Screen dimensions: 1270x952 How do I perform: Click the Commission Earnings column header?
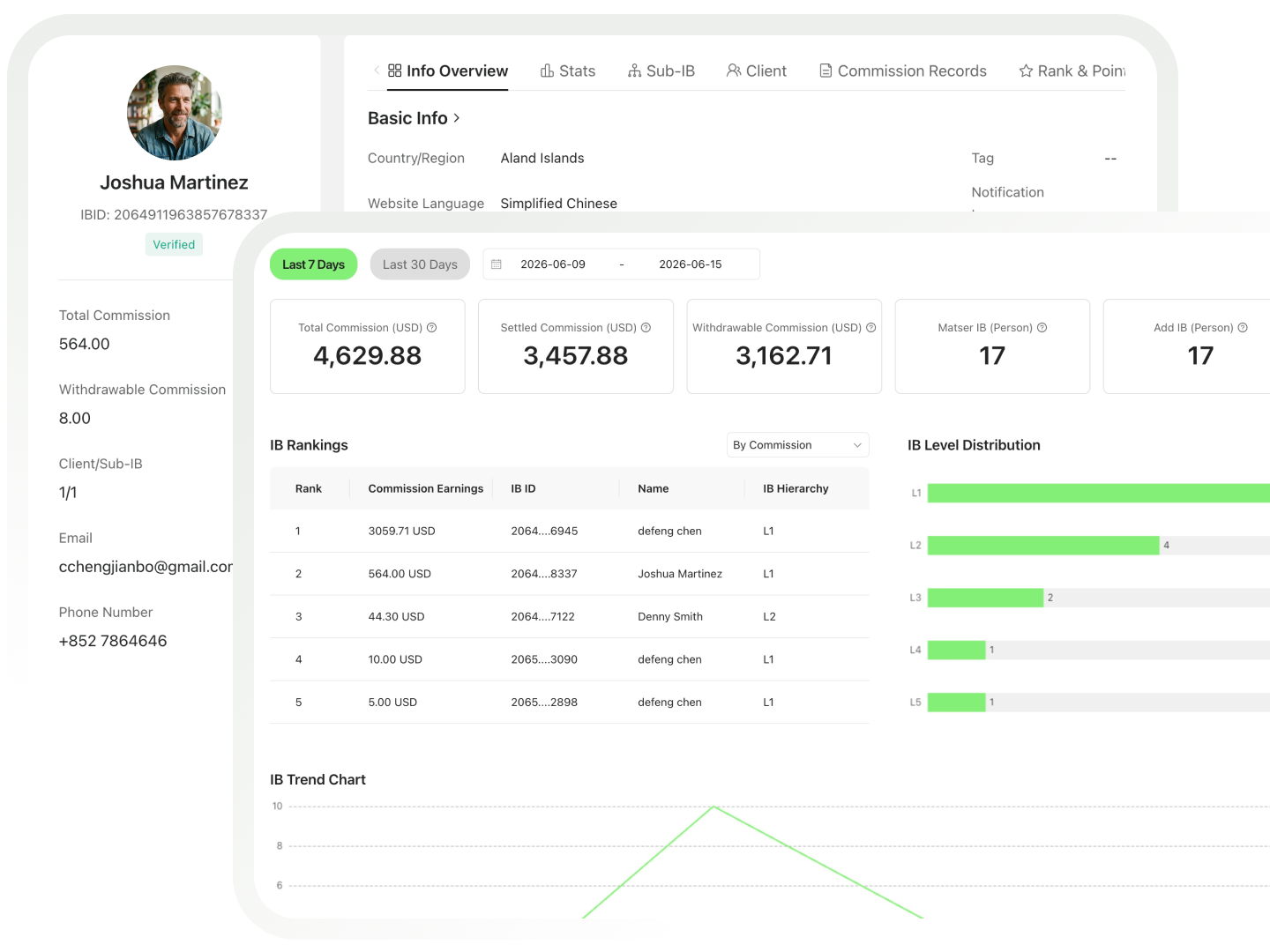pos(426,488)
